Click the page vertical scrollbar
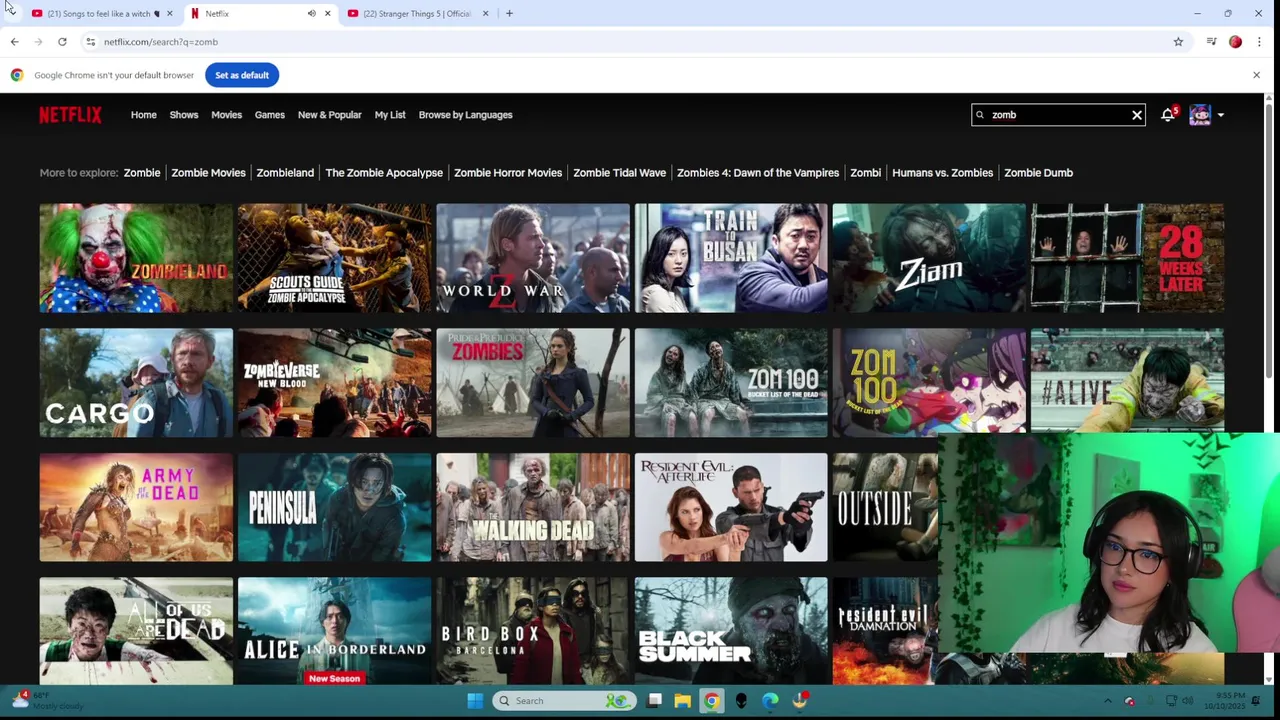 tap(1269, 240)
